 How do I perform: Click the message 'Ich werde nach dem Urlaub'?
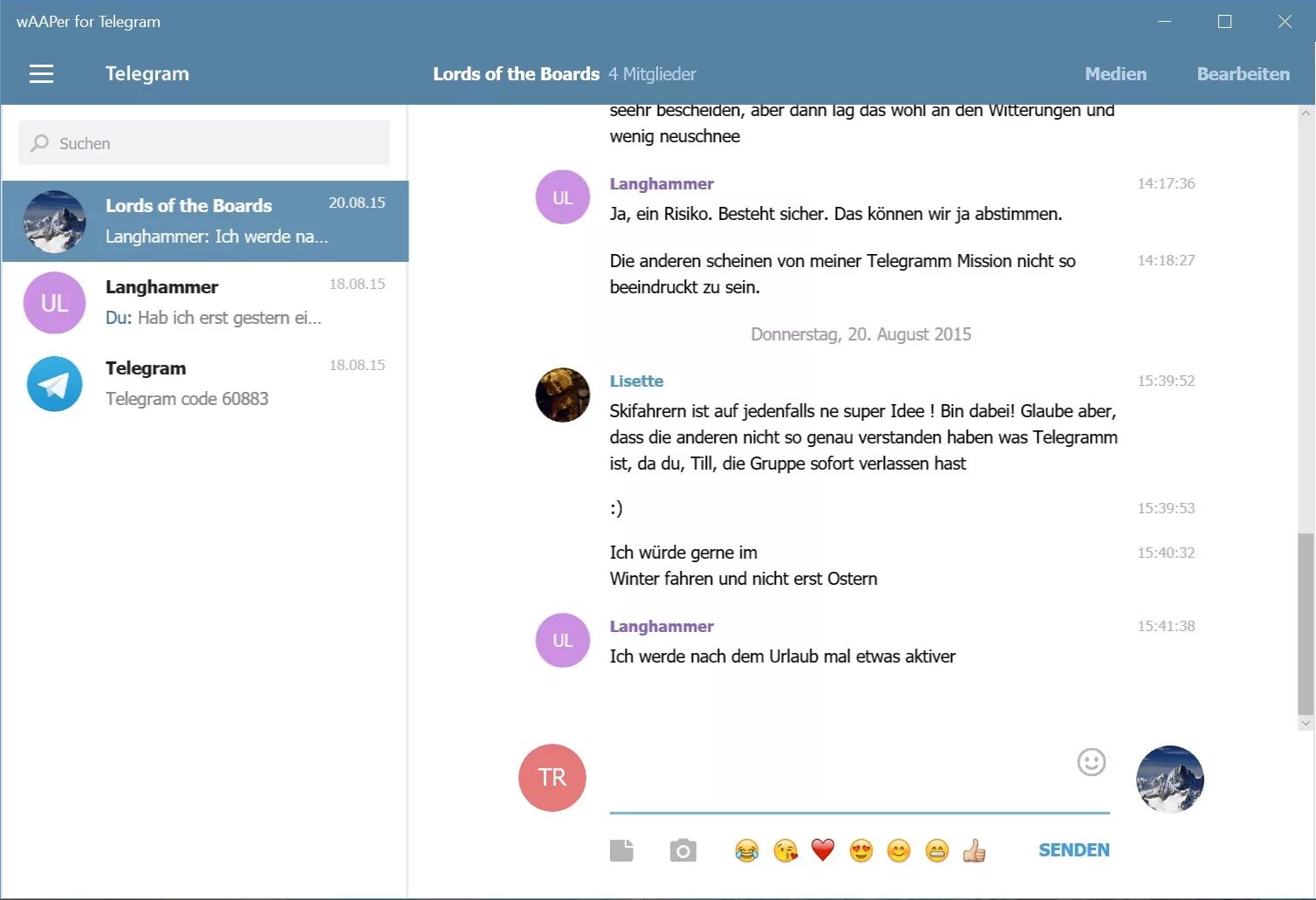(x=782, y=656)
